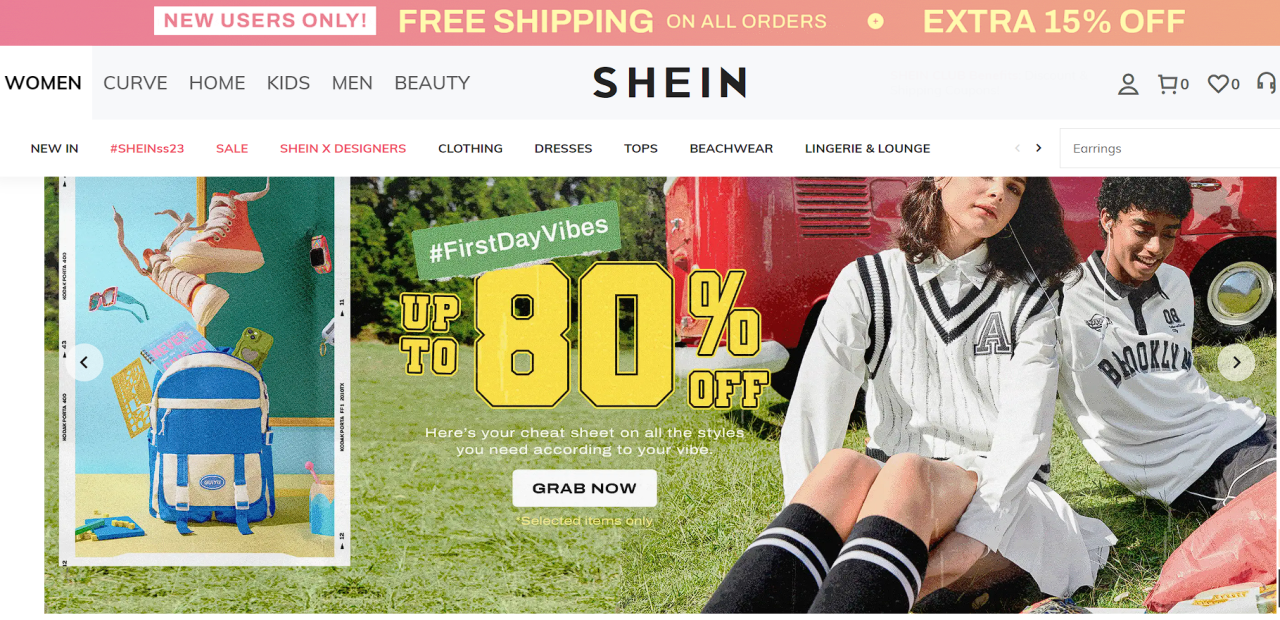Open customer support headset icon
This screenshot has width=1280, height=620.
tap(1267, 83)
